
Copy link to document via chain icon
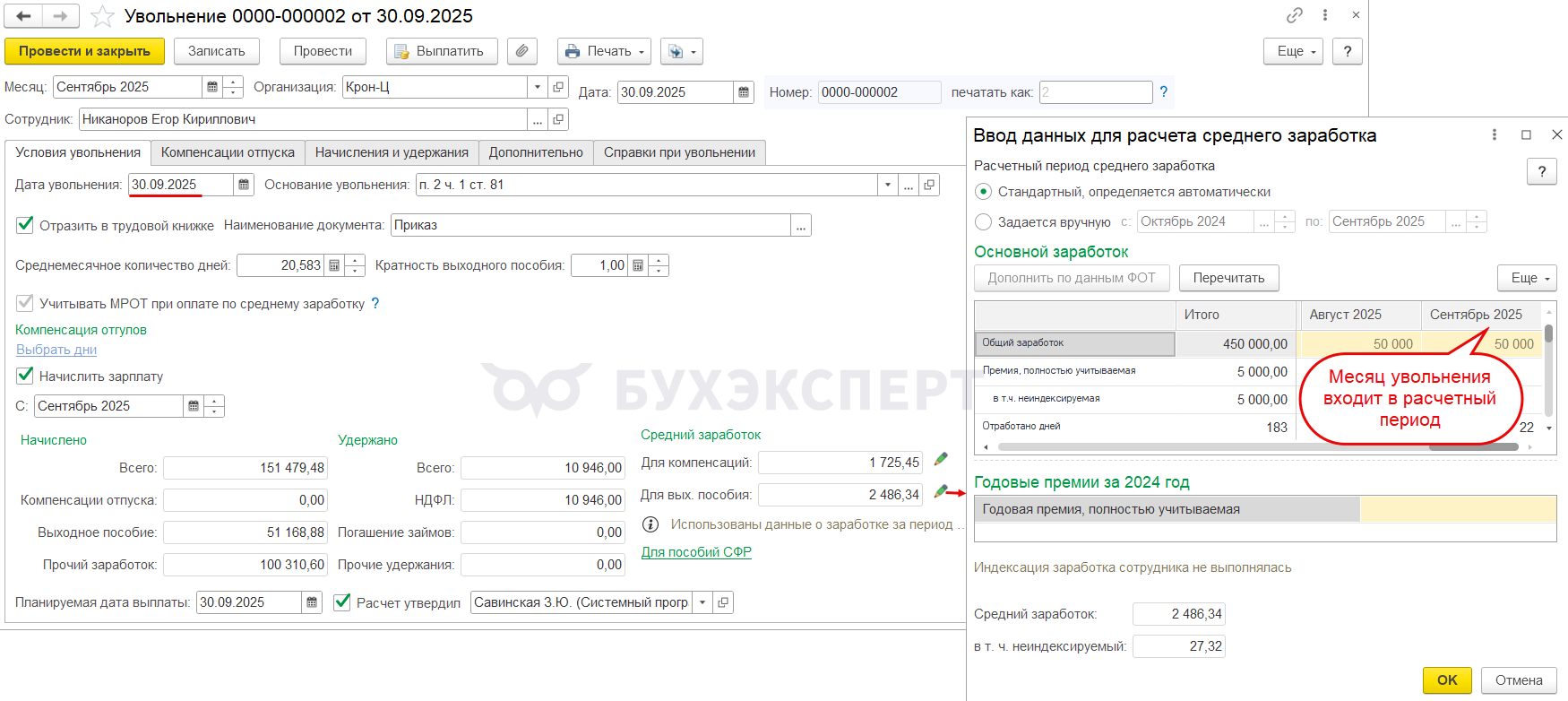pyautogui.click(x=1295, y=15)
